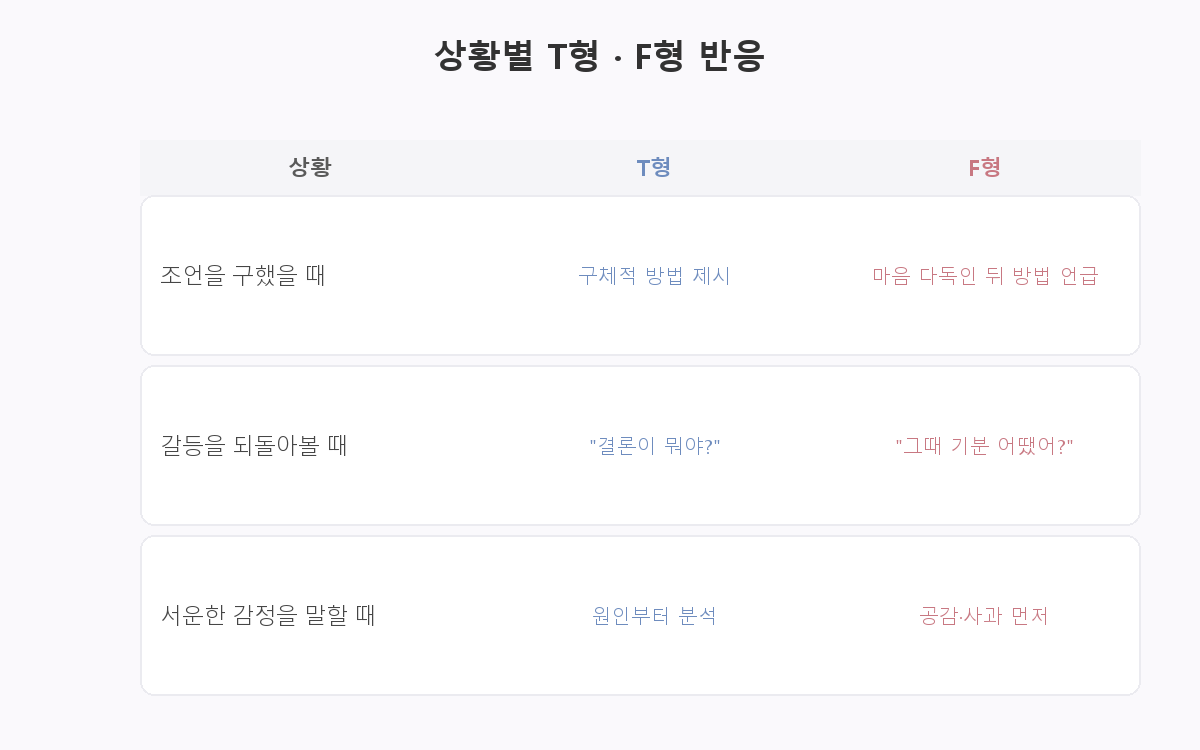Click the T형 quote "결론이 뭐야?"
Image resolution: width=1200 pixels, height=750 pixels.
[x=654, y=446]
